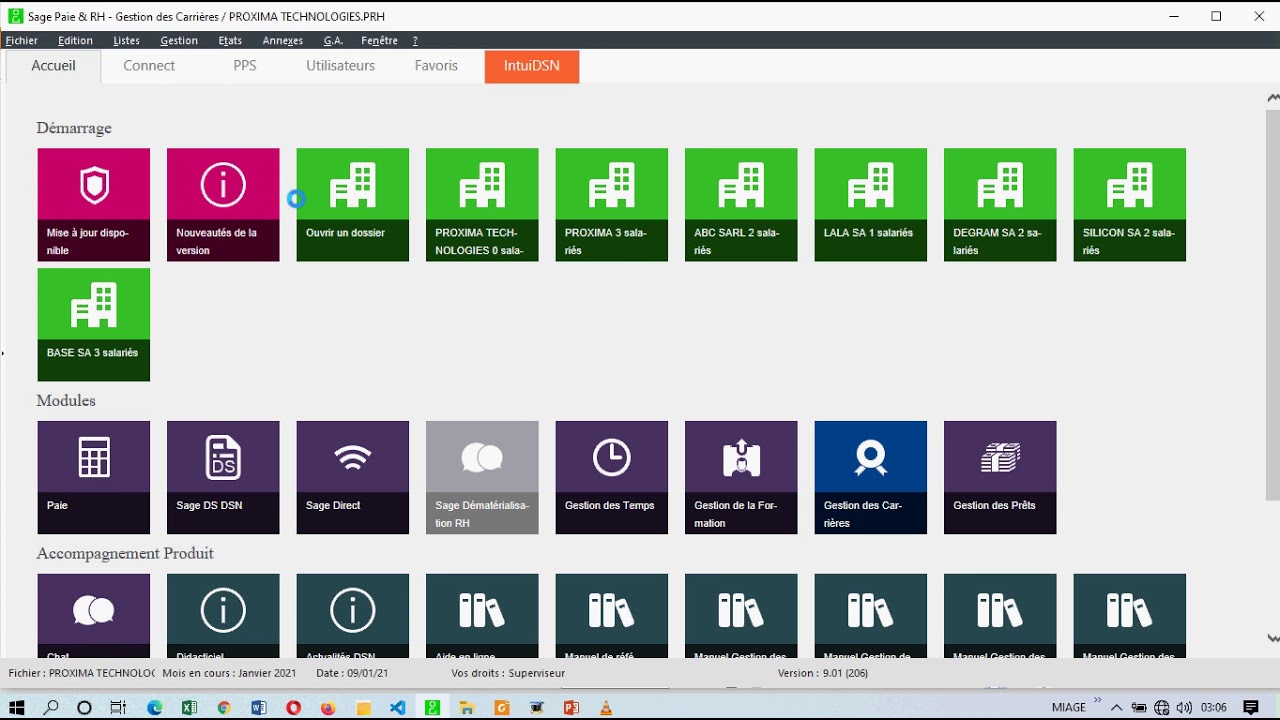Click 'Mois en cours : Janvier 2021' in status bar
1280x720 pixels.
(x=230, y=673)
